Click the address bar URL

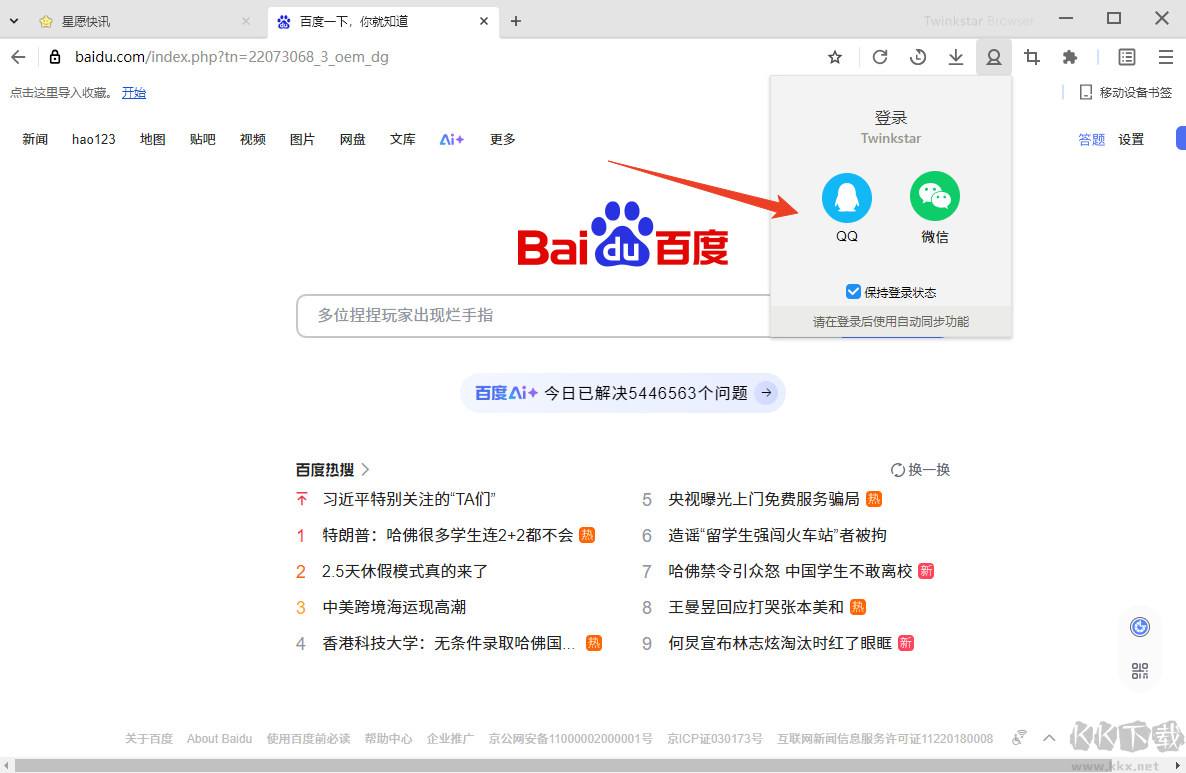pyautogui.click(x=231, y=57)
